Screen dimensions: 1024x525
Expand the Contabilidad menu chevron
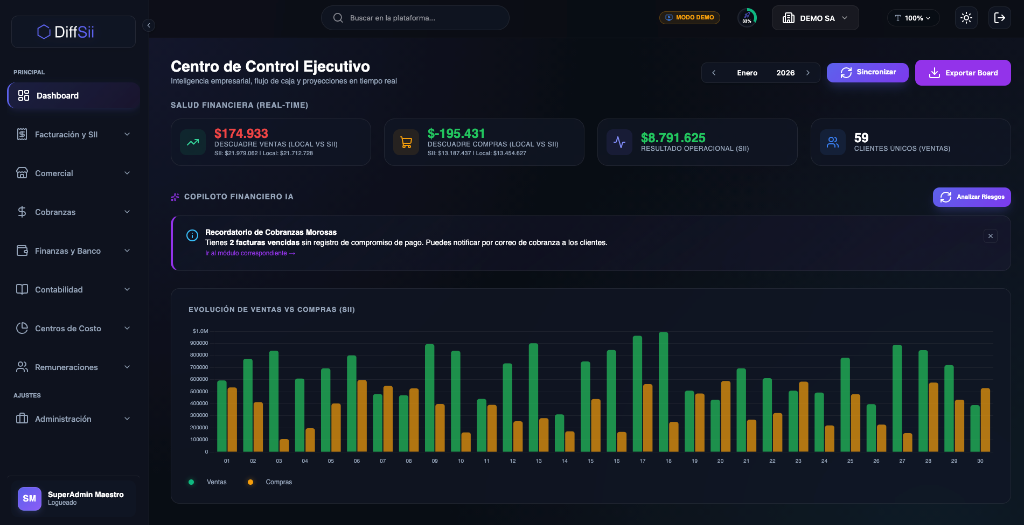click(127, 289)
